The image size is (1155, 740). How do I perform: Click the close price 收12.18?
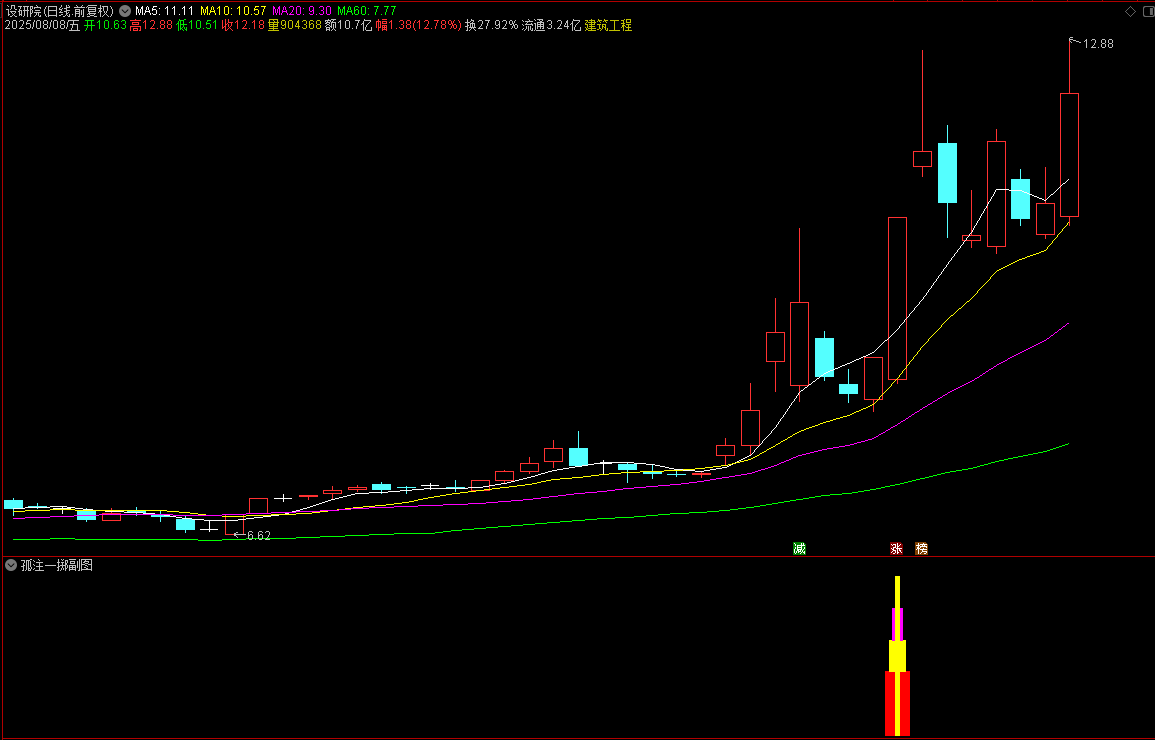pos(243,25)
